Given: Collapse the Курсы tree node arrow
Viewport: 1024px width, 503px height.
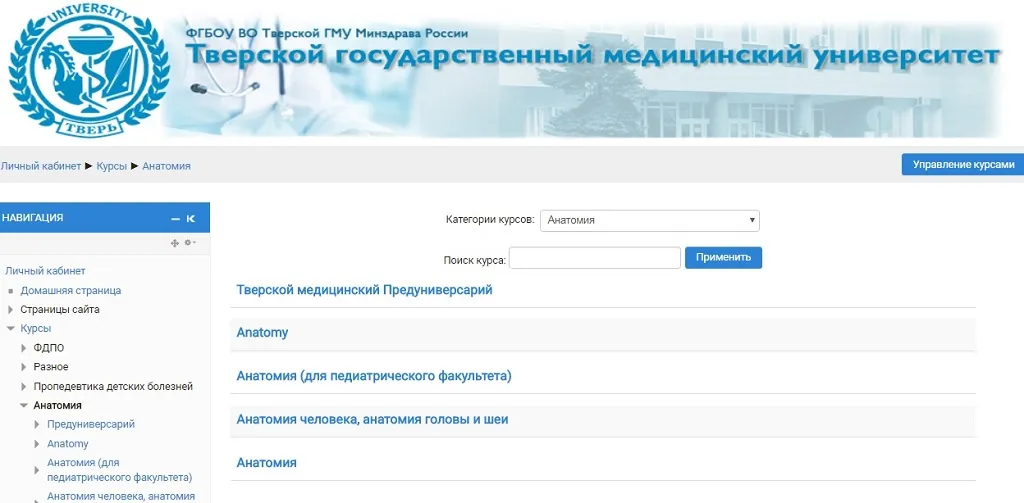Looking at the screenshot, I should (10, 329).
